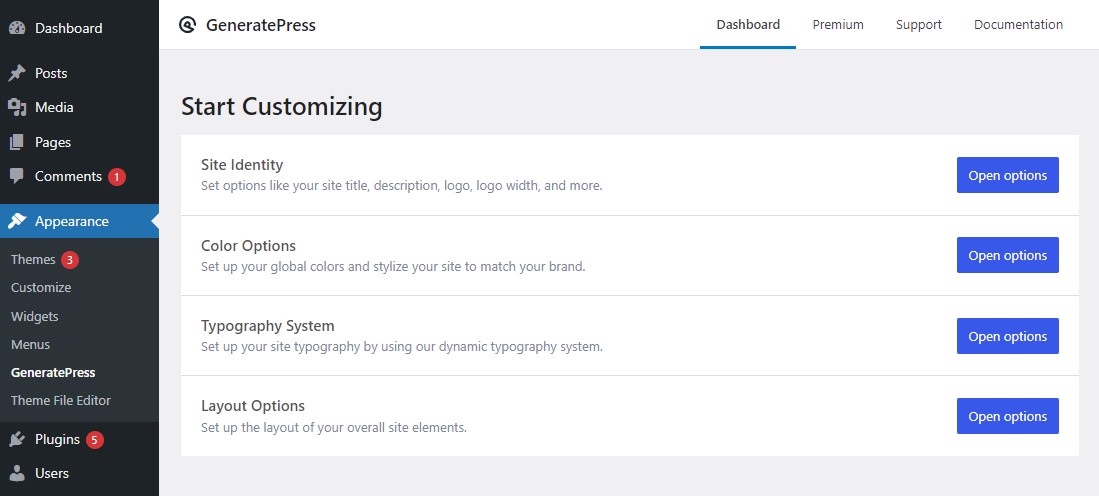
Task: Click the red Comments count badge
Action: [116, 177]
